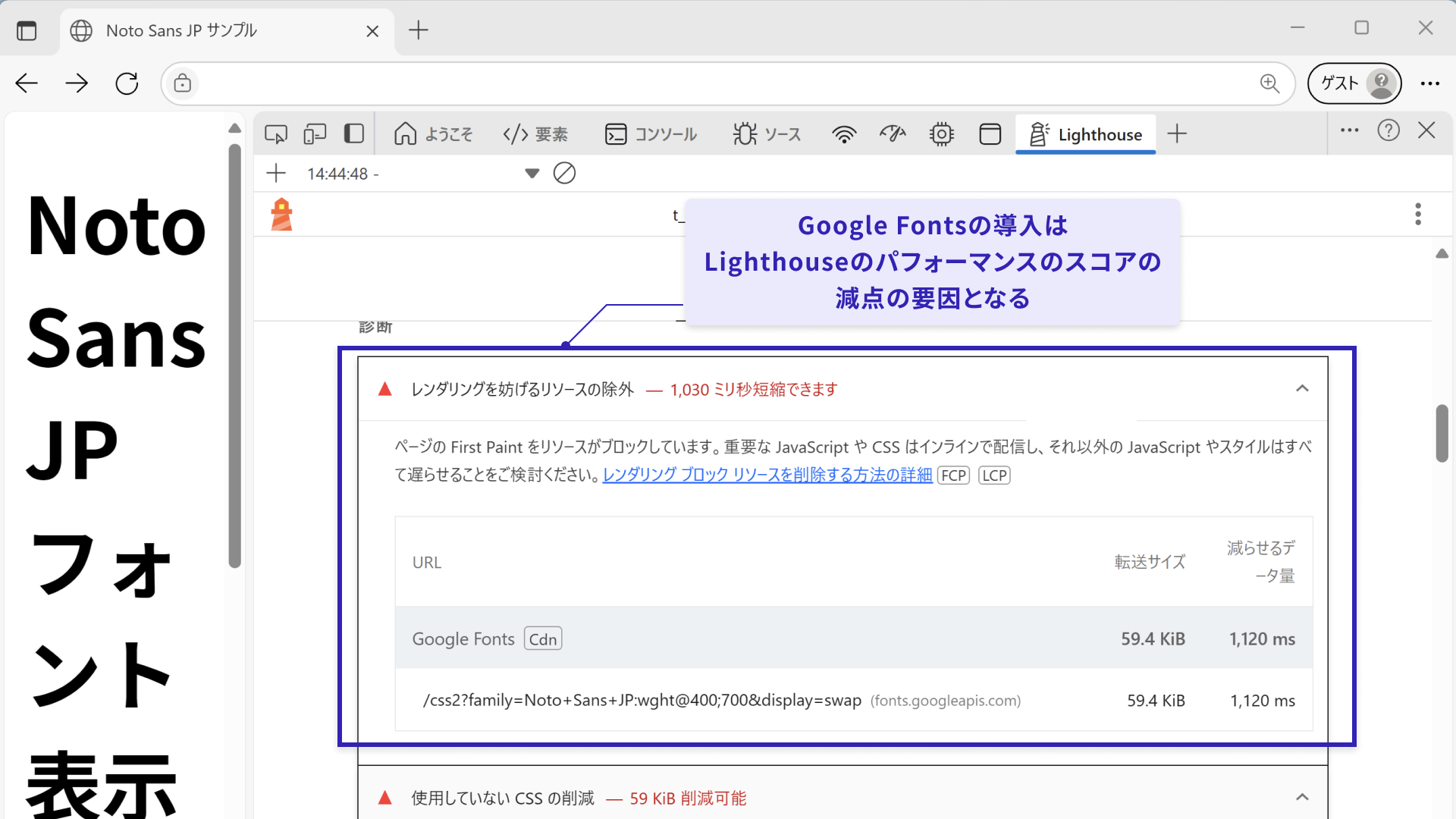Open browser settings and more menu
The image size is (1456, 819).
click(1430, 83)
